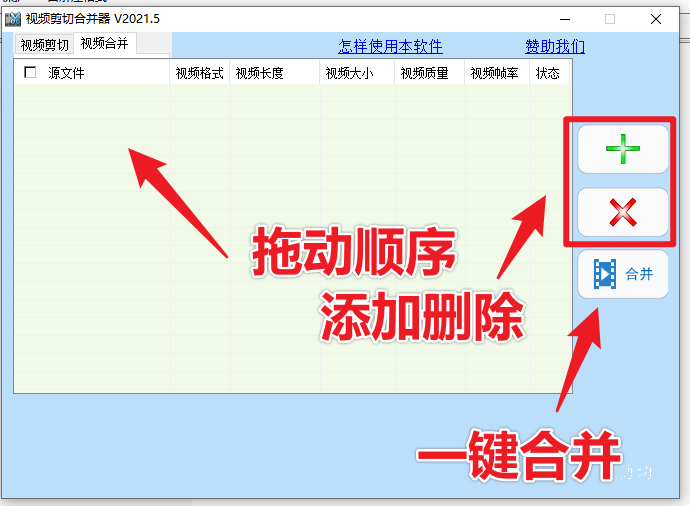Click the 视频大小 column header
The height and width of the screenshot is (506, 690).
click(x=357, y=73)
